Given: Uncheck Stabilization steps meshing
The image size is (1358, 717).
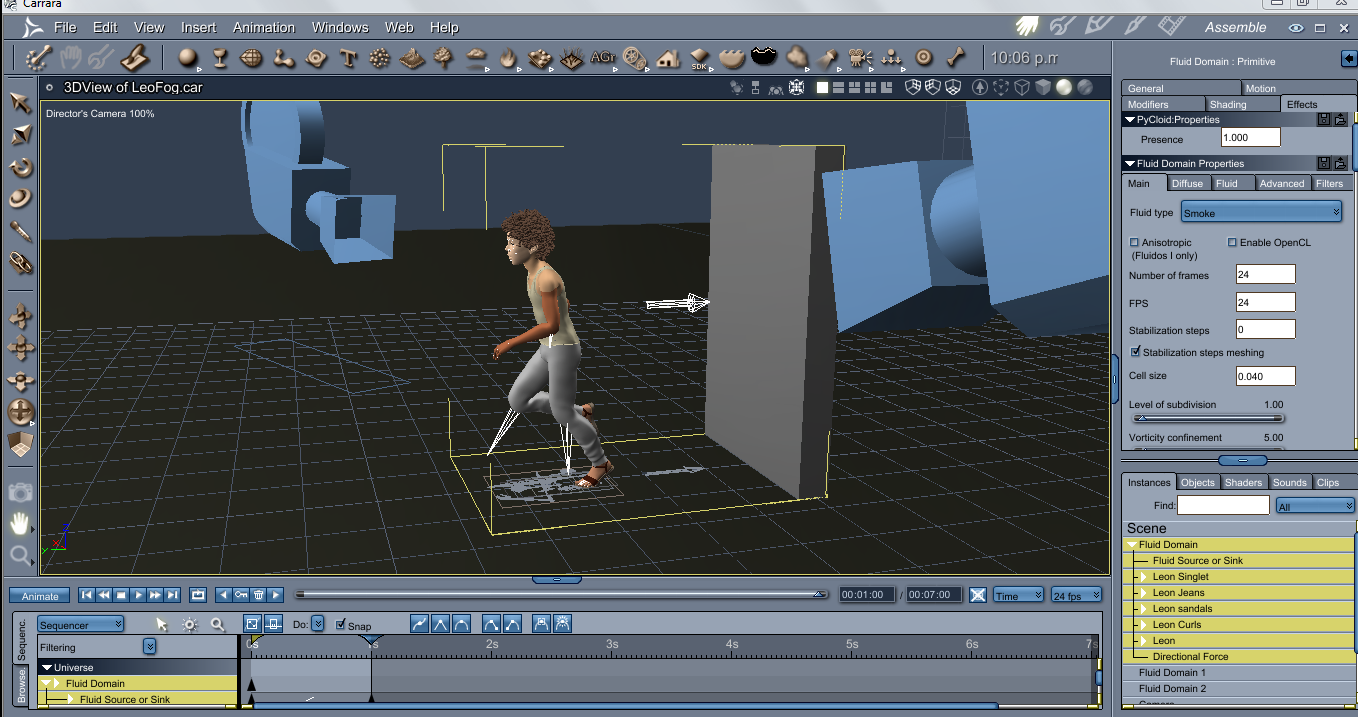Looking at the screenshot, I should (x=1135, y=352).
